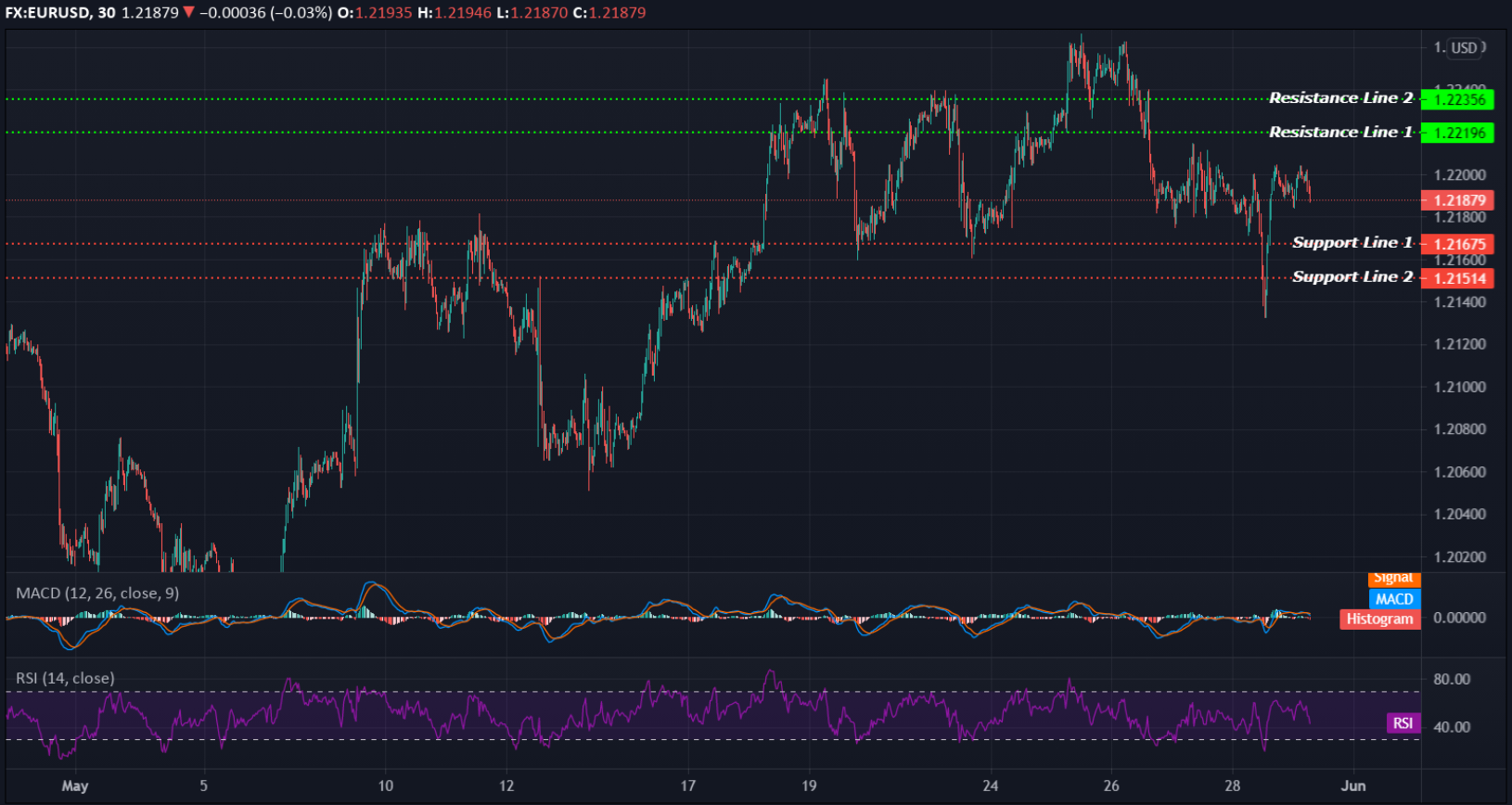Click date 24 on time axis
This screenshot has width=1512, height=805.
click(x=991, y=786)
